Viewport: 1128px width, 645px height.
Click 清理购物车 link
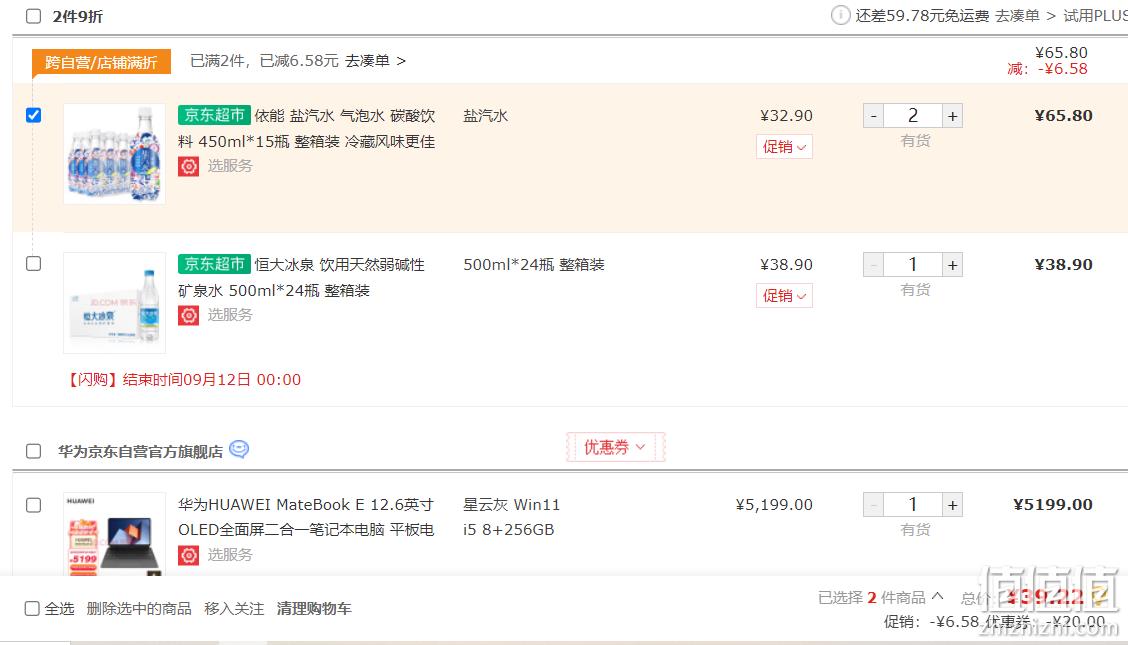click(314, 608)
